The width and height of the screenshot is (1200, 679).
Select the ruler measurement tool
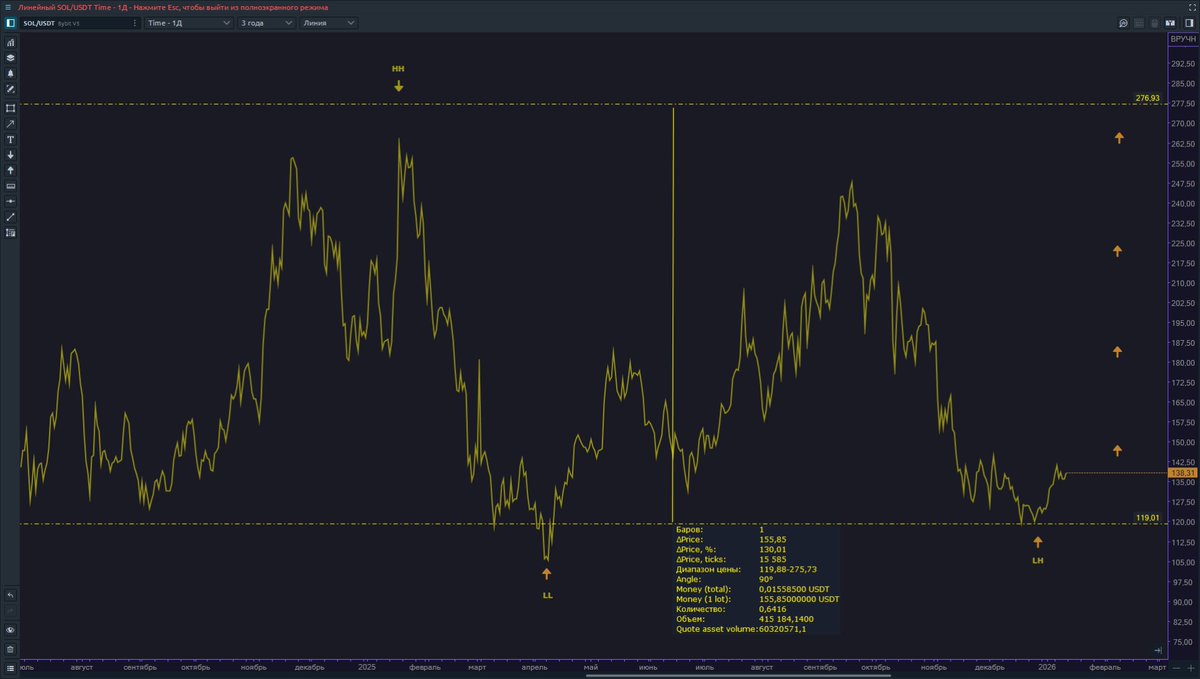10,186
